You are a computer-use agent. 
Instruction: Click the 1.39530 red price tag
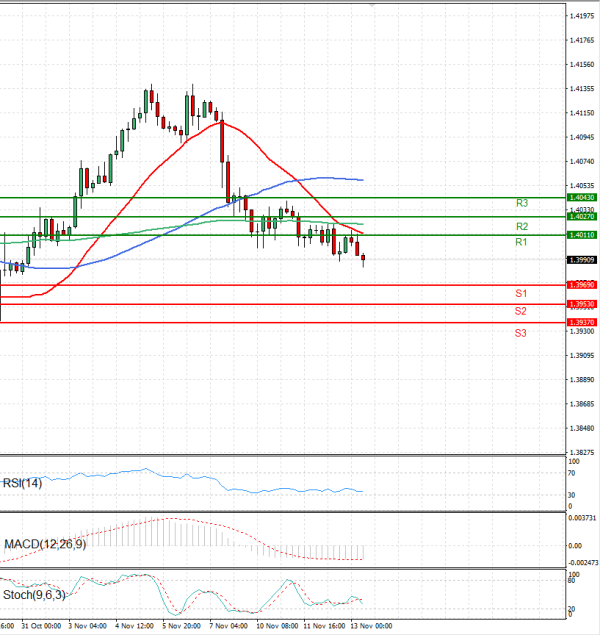click(x=582, y=303)
